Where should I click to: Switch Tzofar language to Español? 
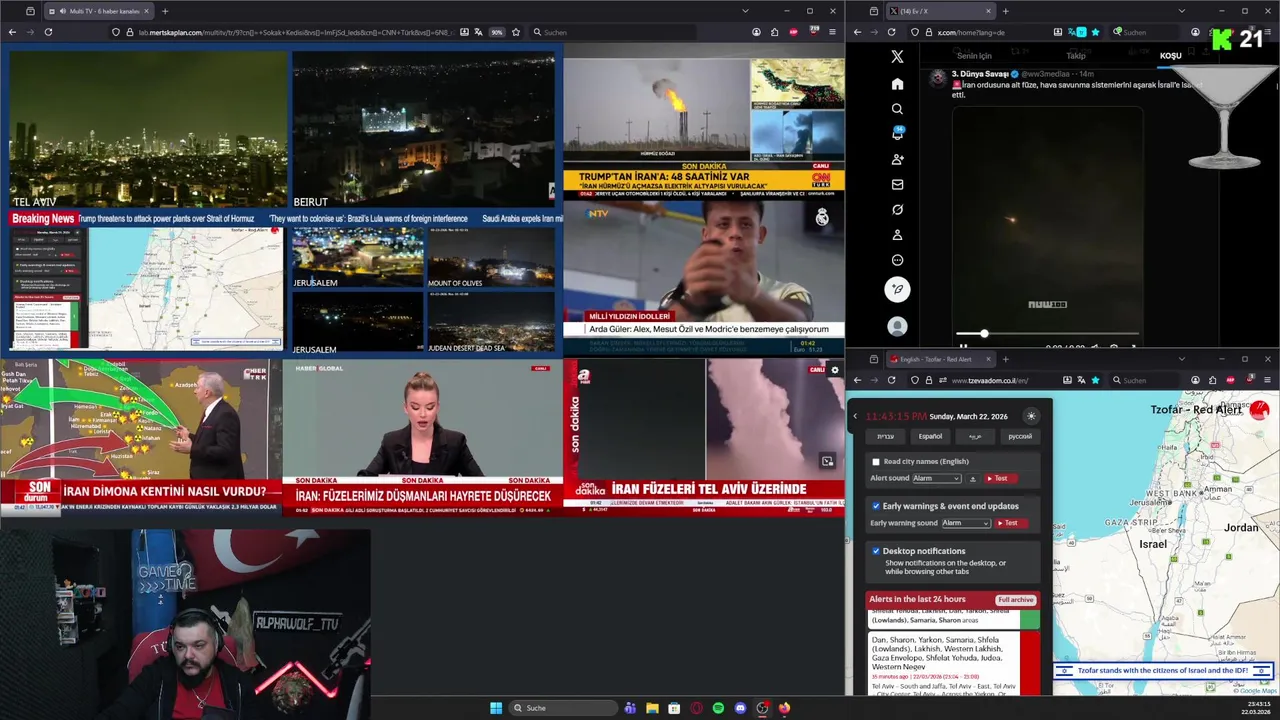click(930, 436)
